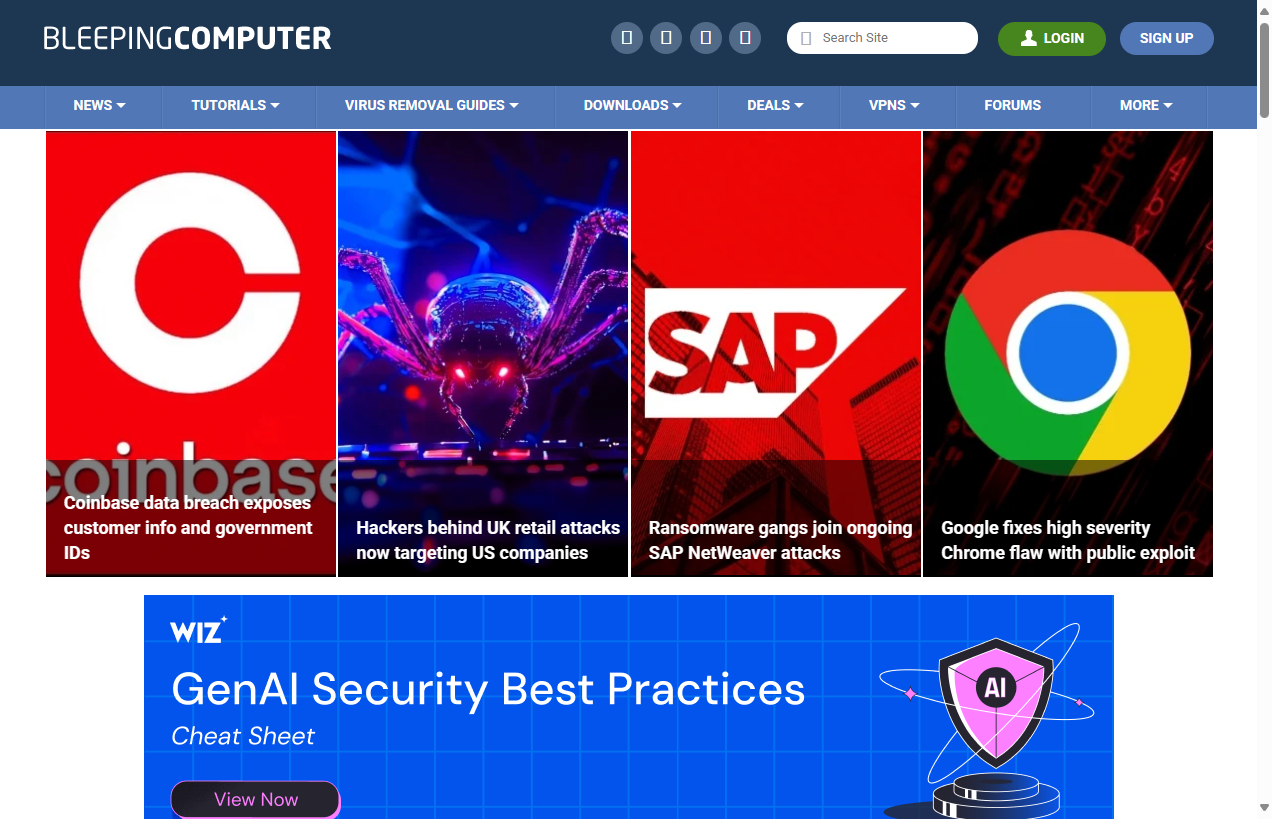Click the user silhouette icon on Login button

click(1028, 38)
